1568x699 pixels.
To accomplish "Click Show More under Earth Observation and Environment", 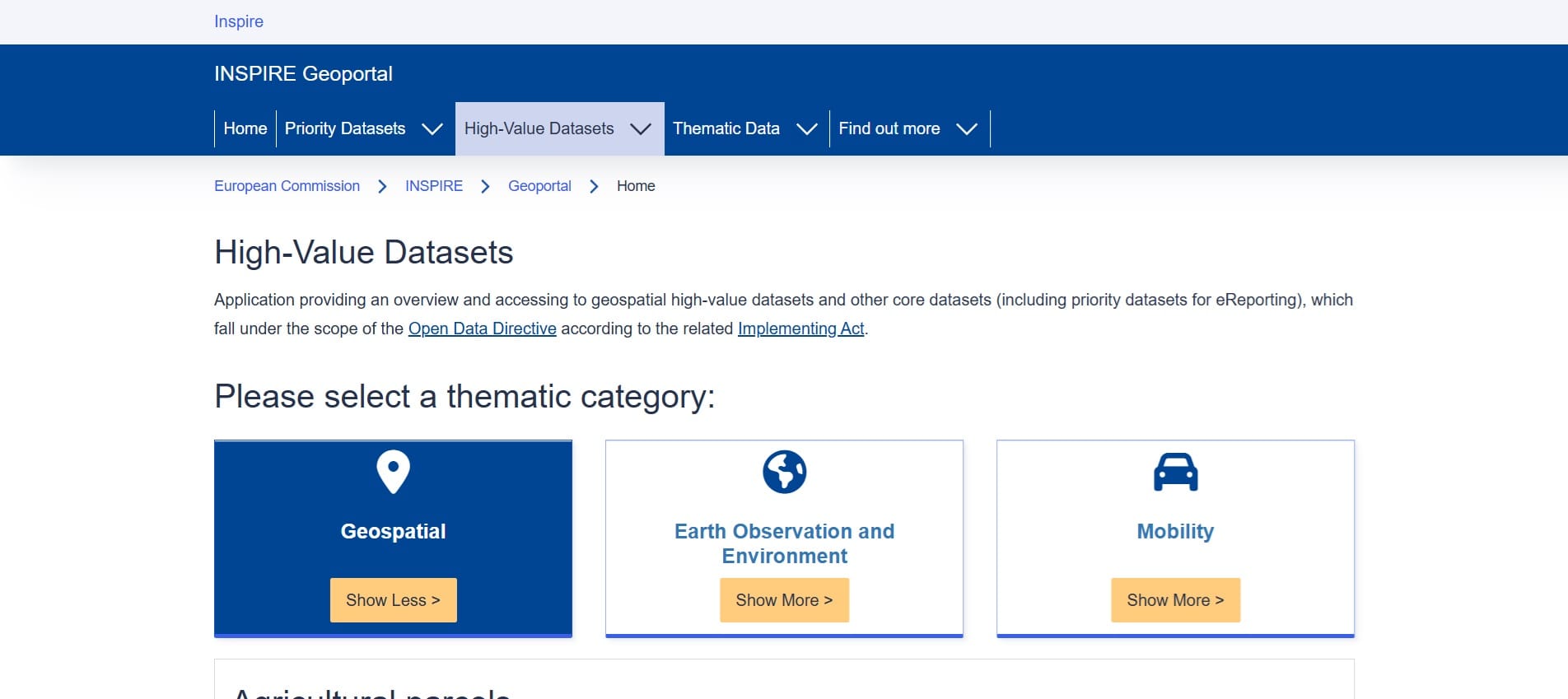I will coord(784,600).
